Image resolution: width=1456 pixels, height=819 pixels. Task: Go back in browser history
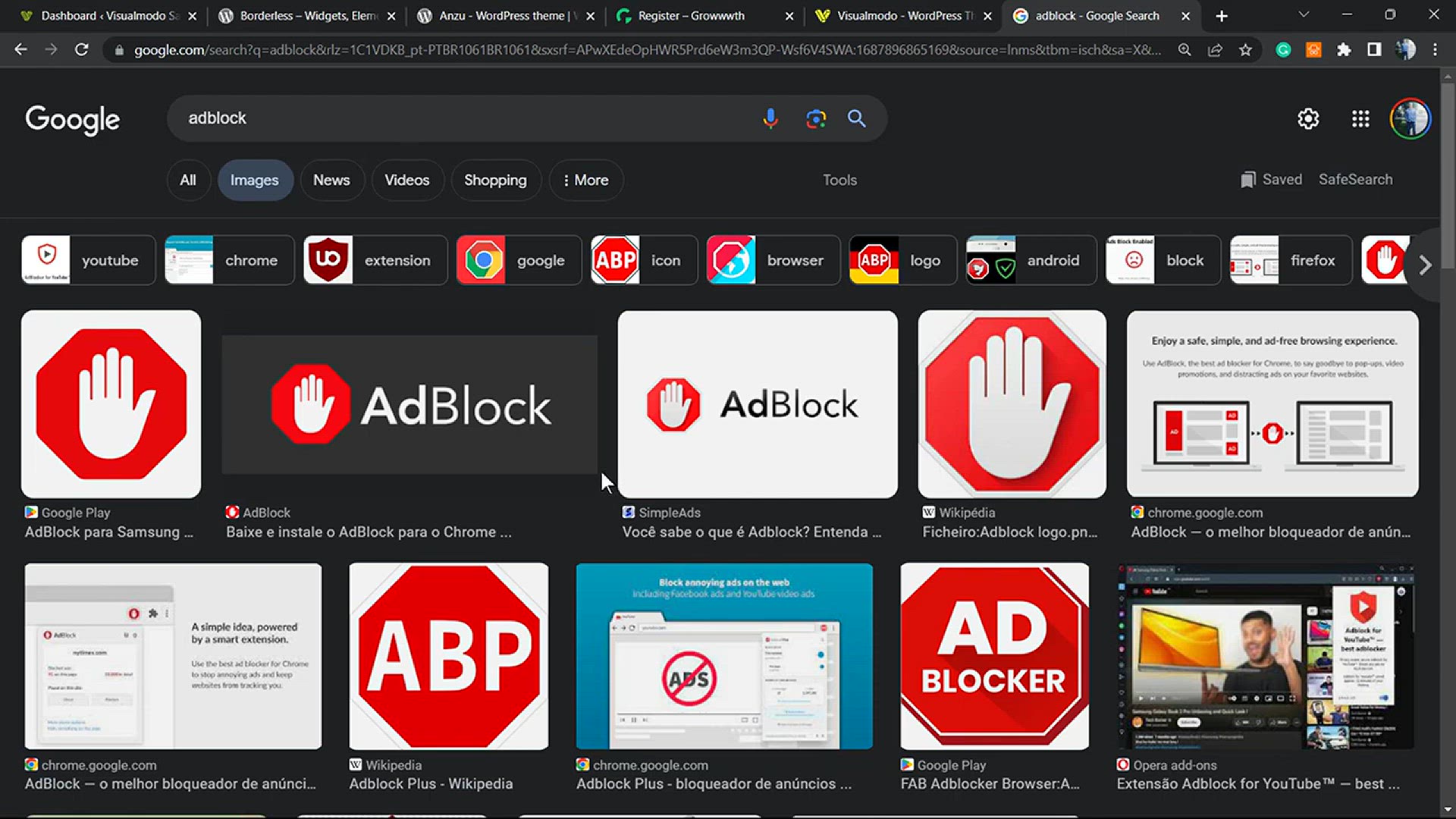(20, 49)
